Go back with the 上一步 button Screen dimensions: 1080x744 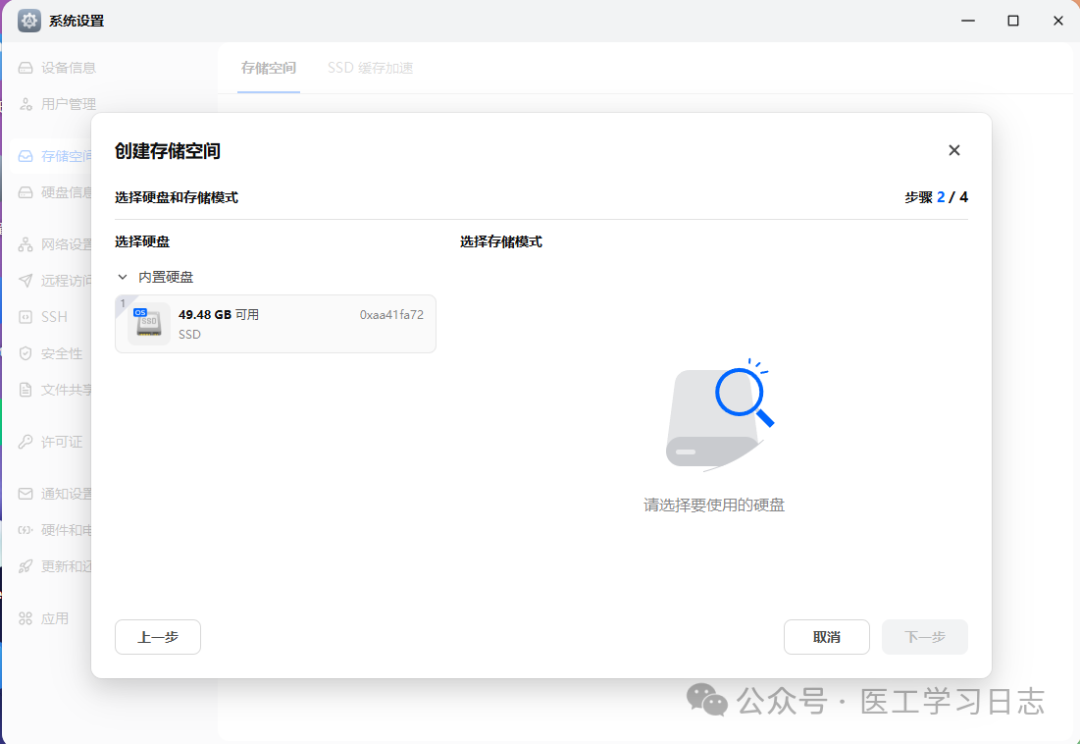[158, 637]
